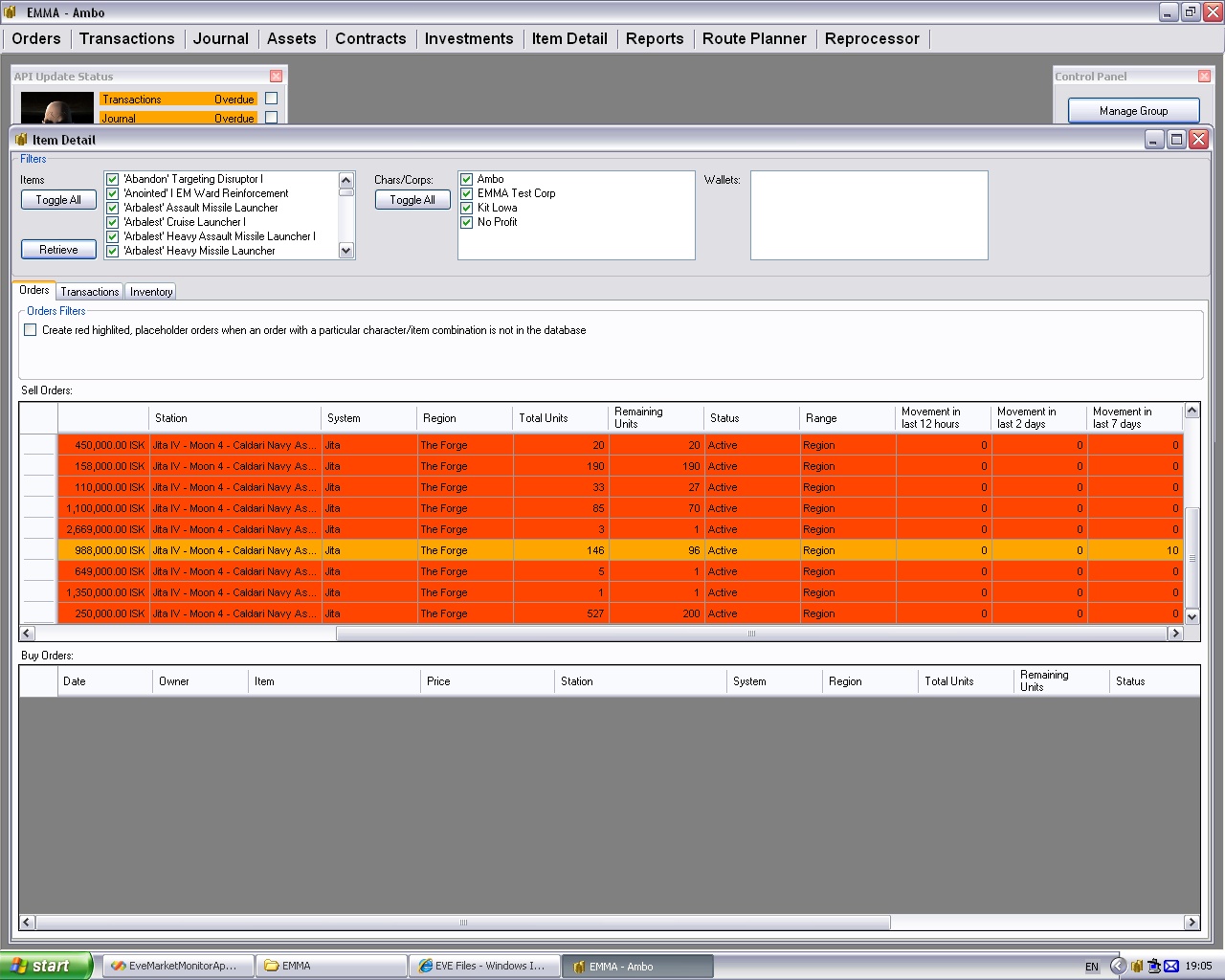Uncheck the EMMA Test Corp checkbox

pos(467,193)
